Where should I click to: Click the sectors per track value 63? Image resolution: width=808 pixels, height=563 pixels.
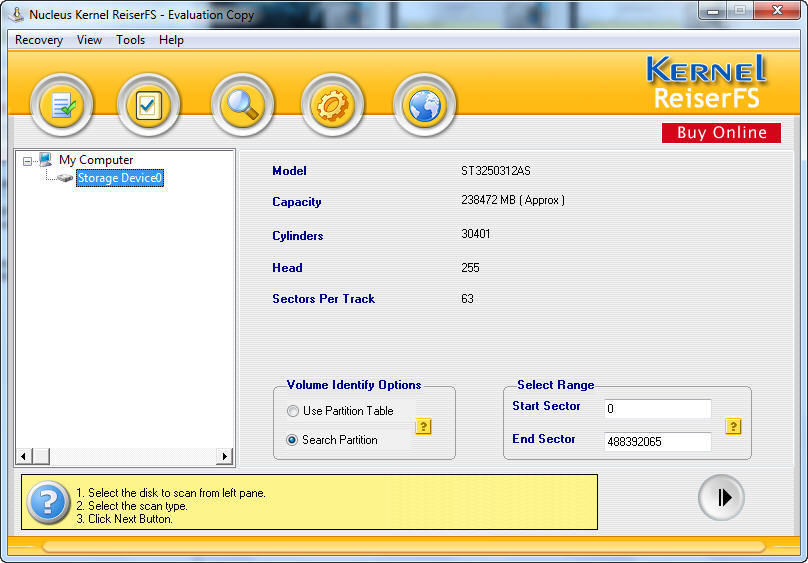tap(467, 299)
